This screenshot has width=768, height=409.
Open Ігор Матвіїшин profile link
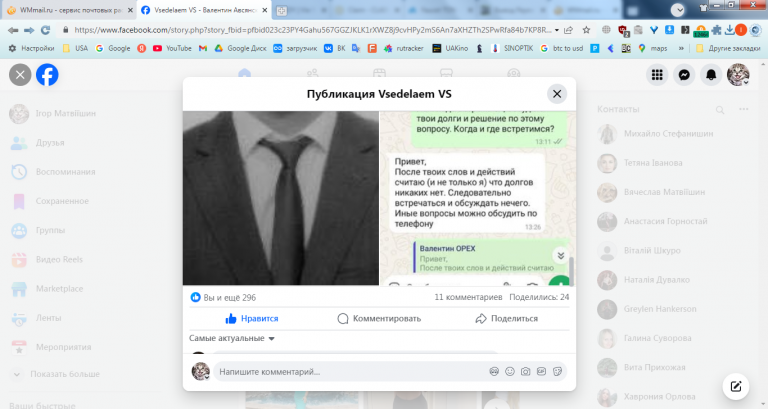pyautogui.click(x=66, y=114)
